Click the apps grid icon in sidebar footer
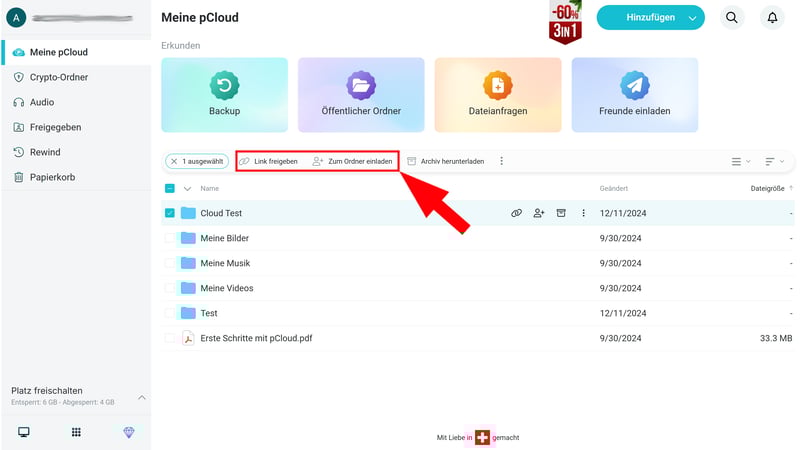Screen dimensions: 800x450 [x=76, y=432]
